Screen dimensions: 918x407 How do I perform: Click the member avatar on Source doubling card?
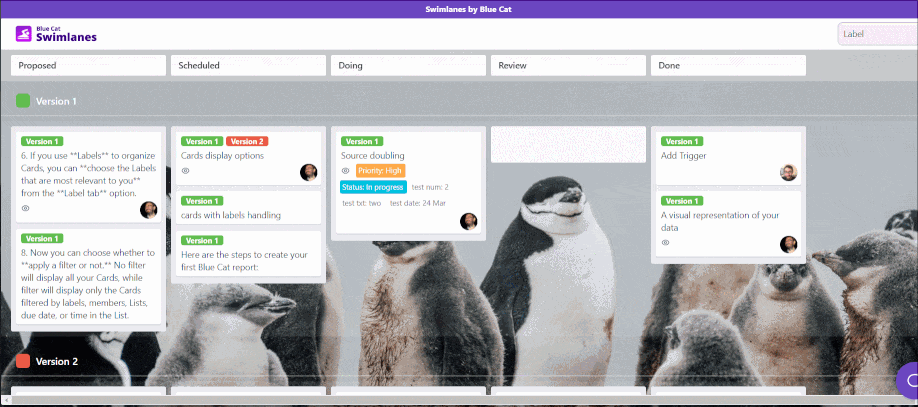tap(468, 221)
